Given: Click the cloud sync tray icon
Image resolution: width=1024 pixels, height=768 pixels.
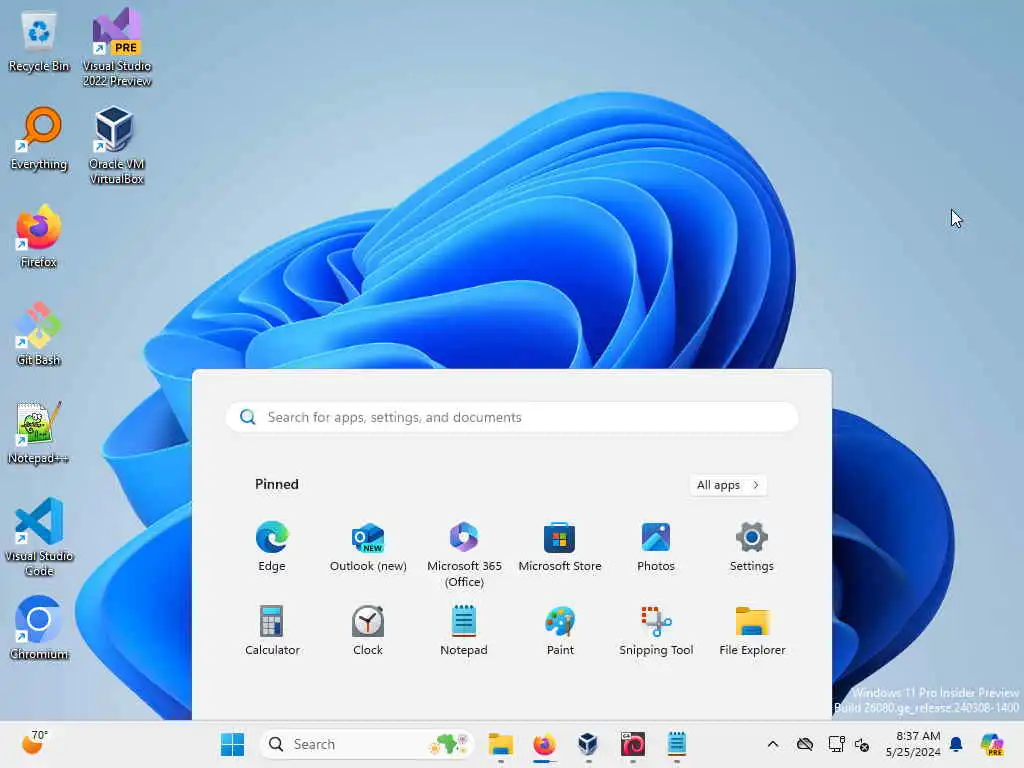Looking at the screenshot, I should (x=805, y=744).
